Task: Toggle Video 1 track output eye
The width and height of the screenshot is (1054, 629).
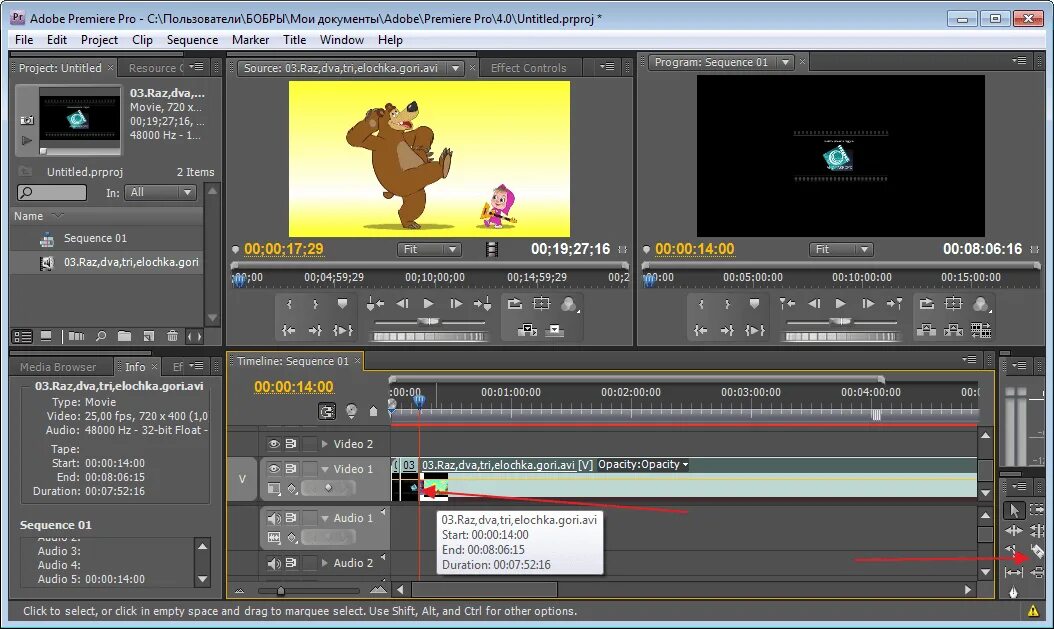Action: [x=274, y=468]
